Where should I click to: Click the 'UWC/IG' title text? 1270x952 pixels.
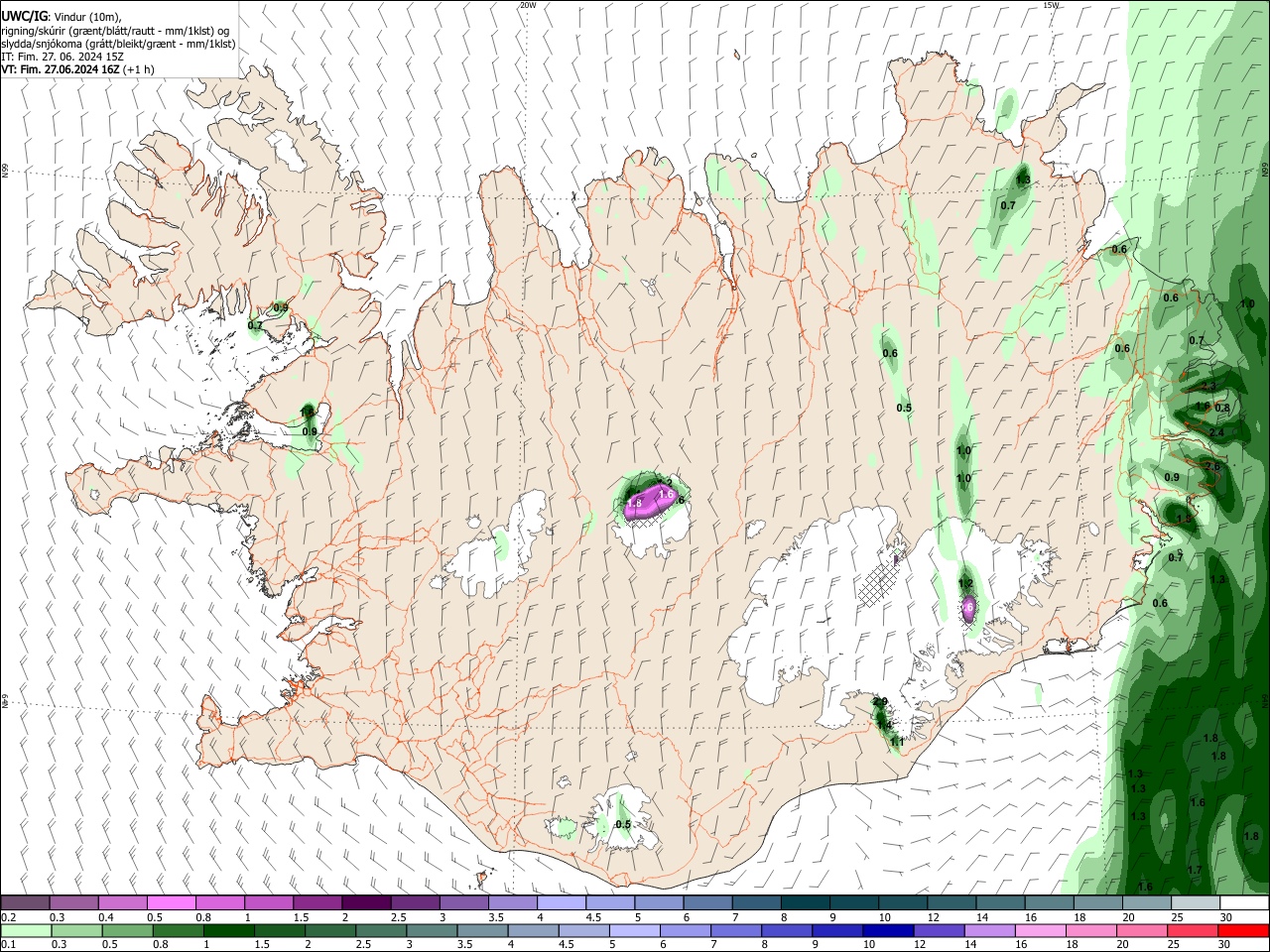pos(24,17)
